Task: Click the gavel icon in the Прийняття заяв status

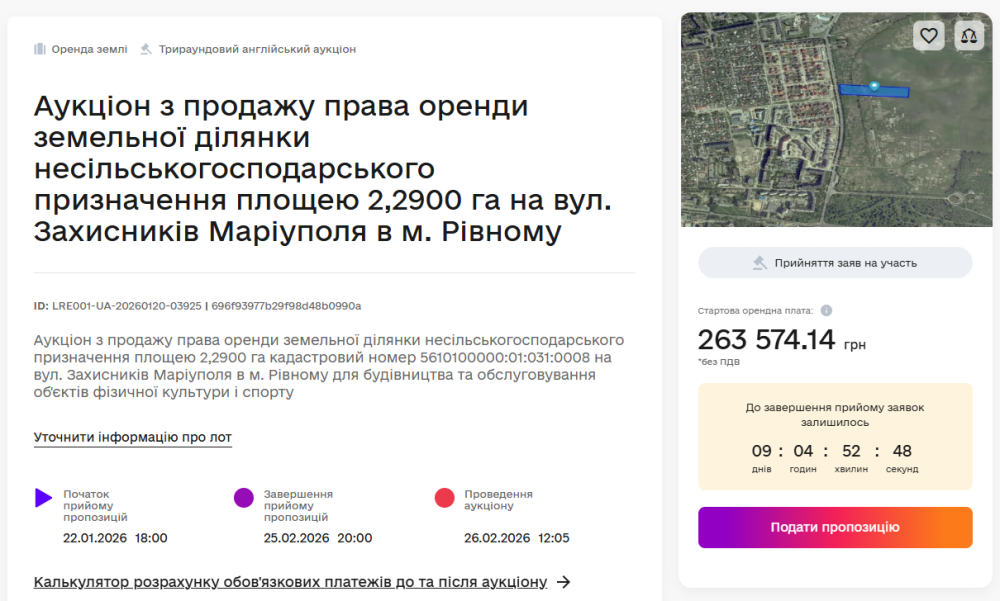Action: pos(760,263)
